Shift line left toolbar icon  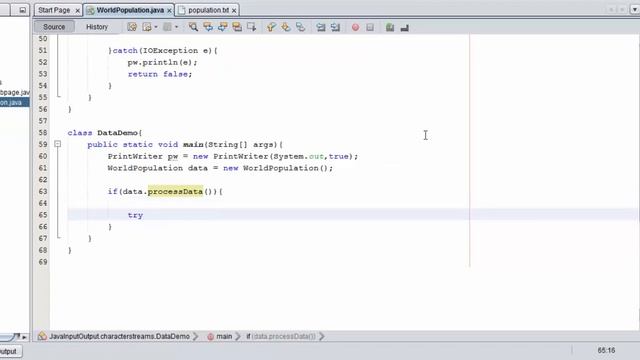[321, 27]
